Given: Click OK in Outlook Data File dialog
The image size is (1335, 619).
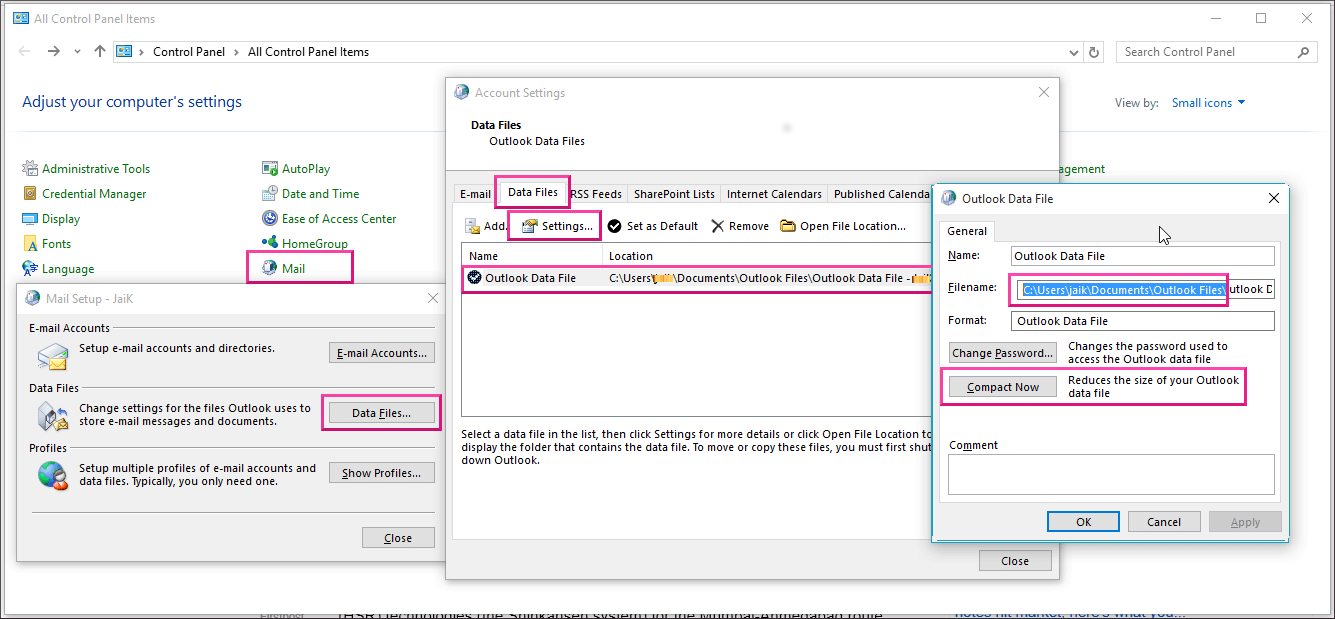Looking at the screenshot, I should click(1083, 522).
